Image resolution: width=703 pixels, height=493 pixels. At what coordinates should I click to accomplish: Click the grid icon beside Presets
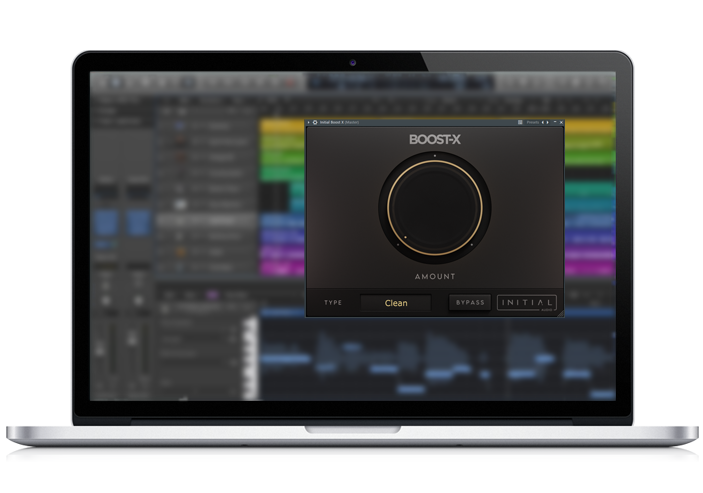point(520,122)
